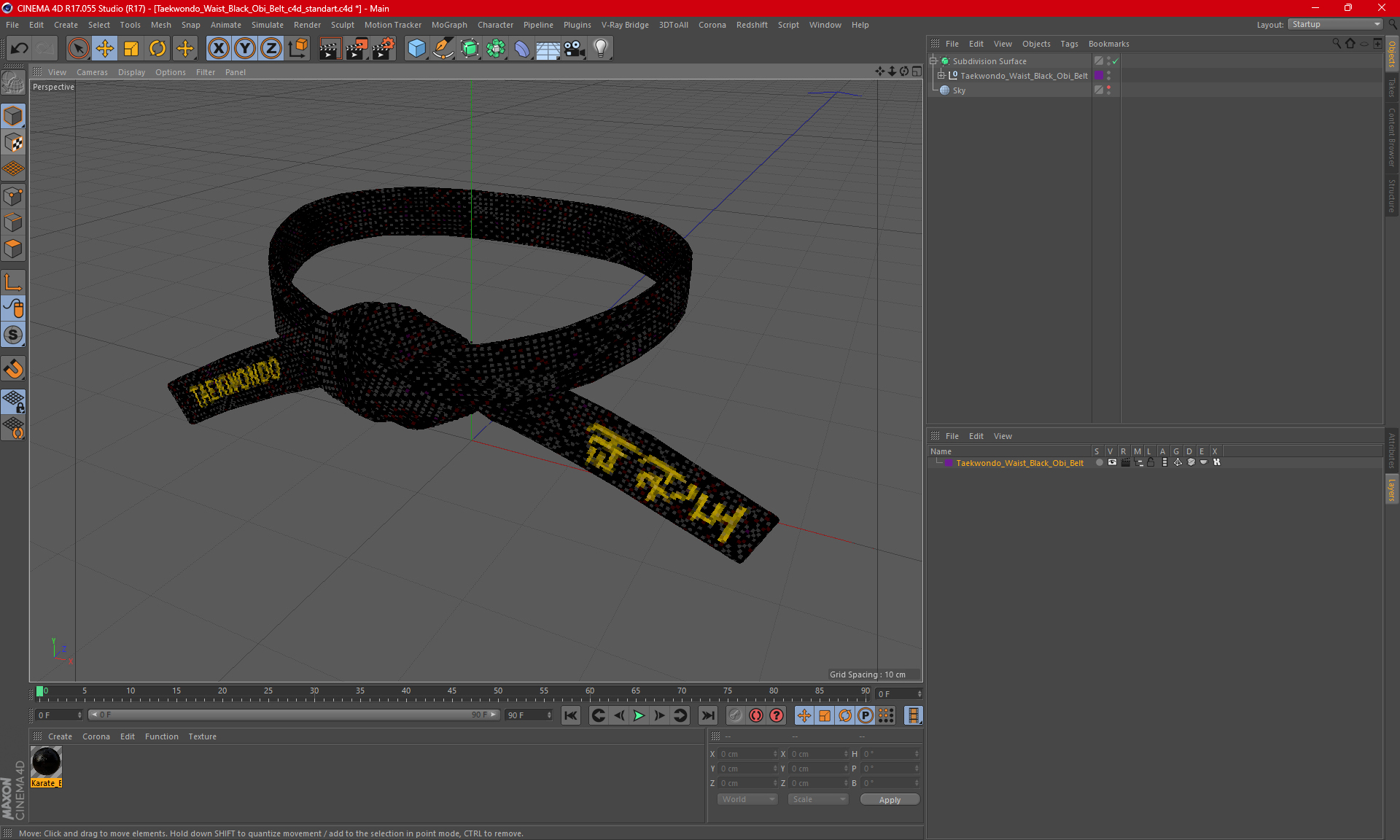Collapse Subdivision Surface tree item
1400x840 pixels.
point(933,61)
